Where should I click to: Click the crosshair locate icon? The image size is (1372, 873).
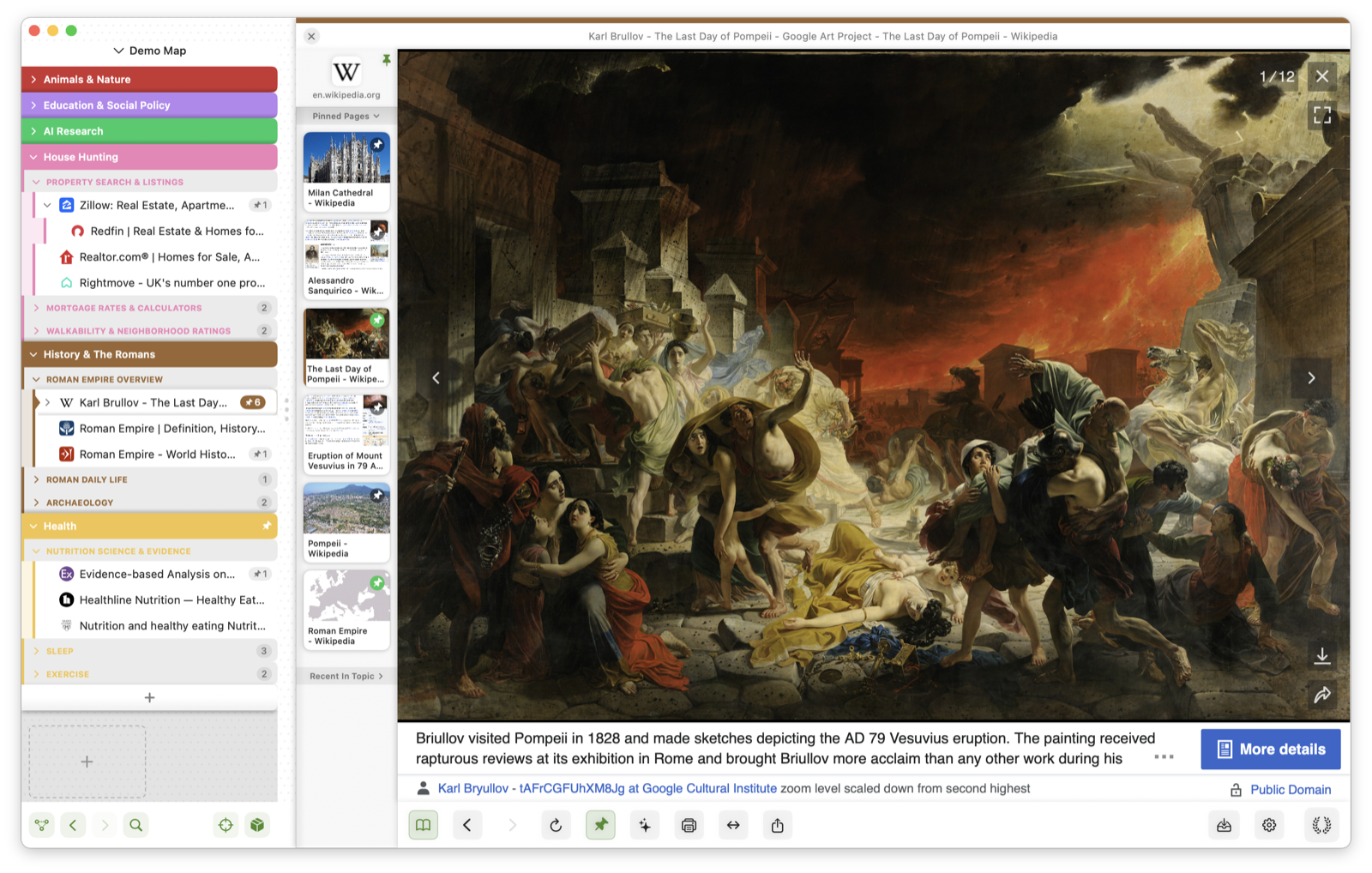226,825
